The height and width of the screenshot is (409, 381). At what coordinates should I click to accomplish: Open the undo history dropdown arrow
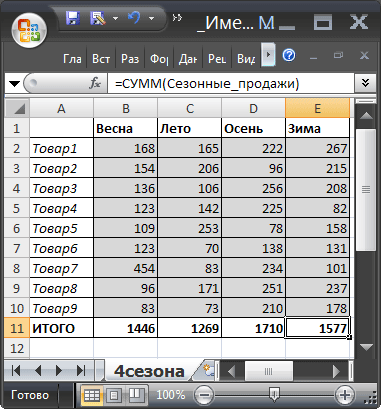pos(151,18)
